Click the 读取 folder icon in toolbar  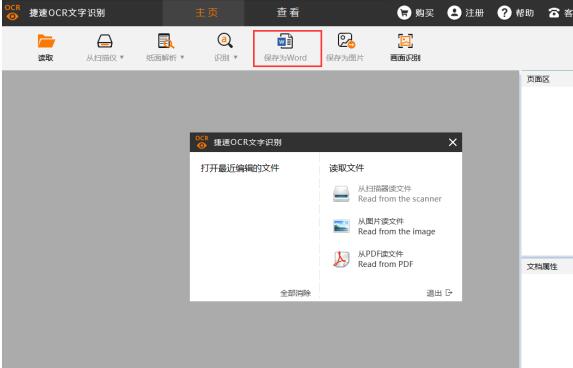[46, 41]
